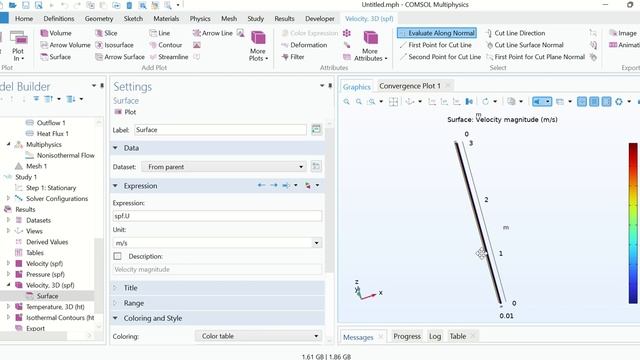640x360 pixels.
Task: Collapse the Data section
Action: pos(116,148)
